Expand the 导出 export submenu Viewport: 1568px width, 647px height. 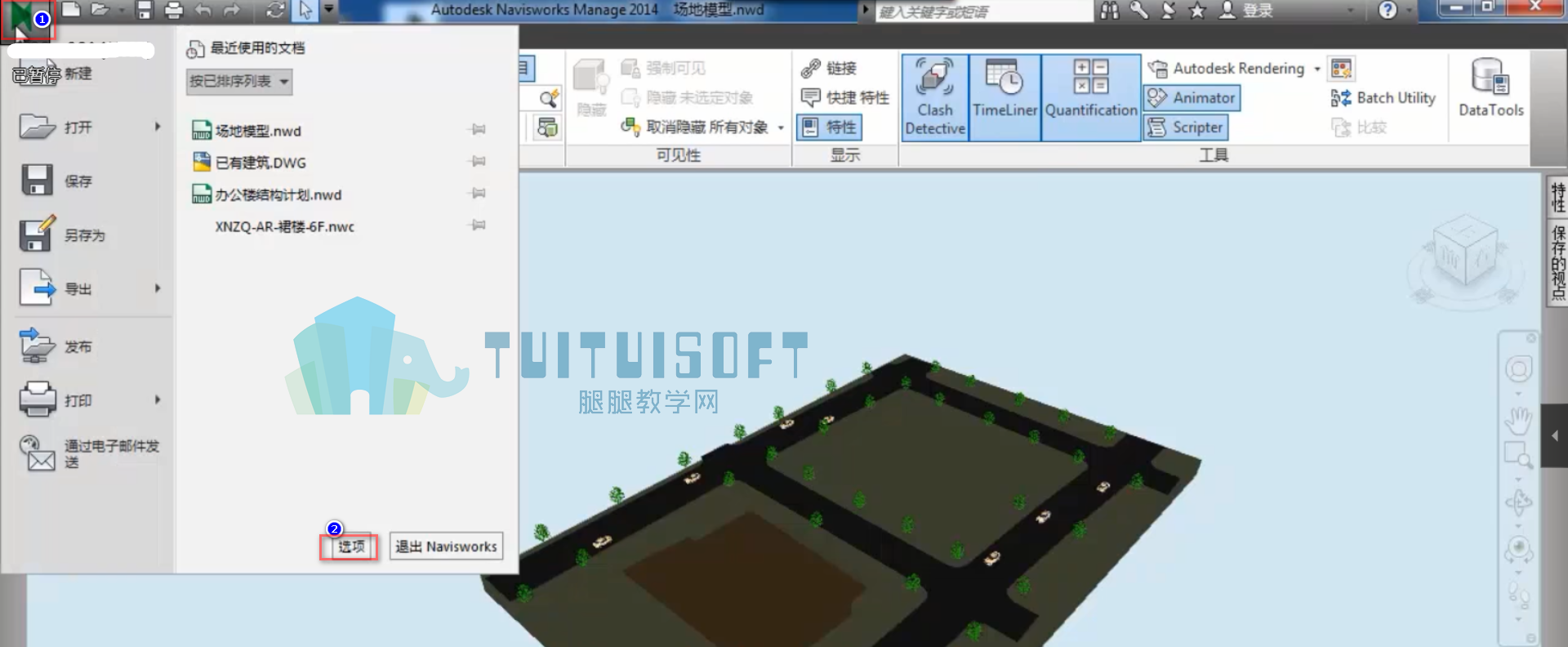coord(158,288)
